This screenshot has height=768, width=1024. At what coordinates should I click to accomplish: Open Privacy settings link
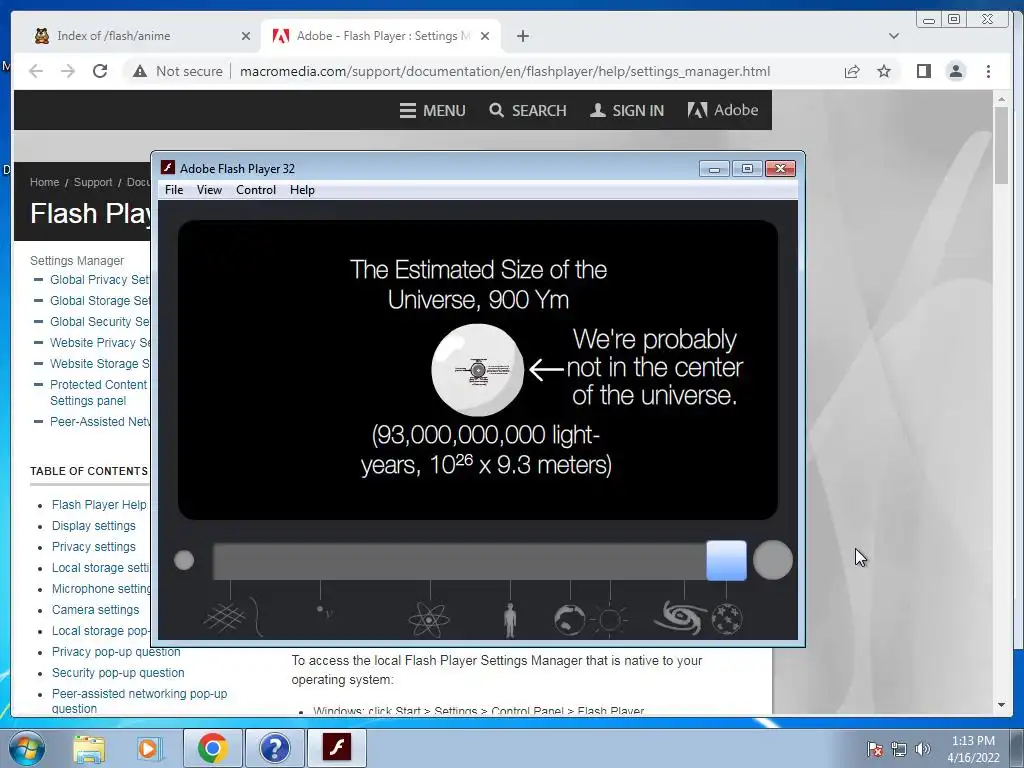pyautogui.click(x=94, y=547)
